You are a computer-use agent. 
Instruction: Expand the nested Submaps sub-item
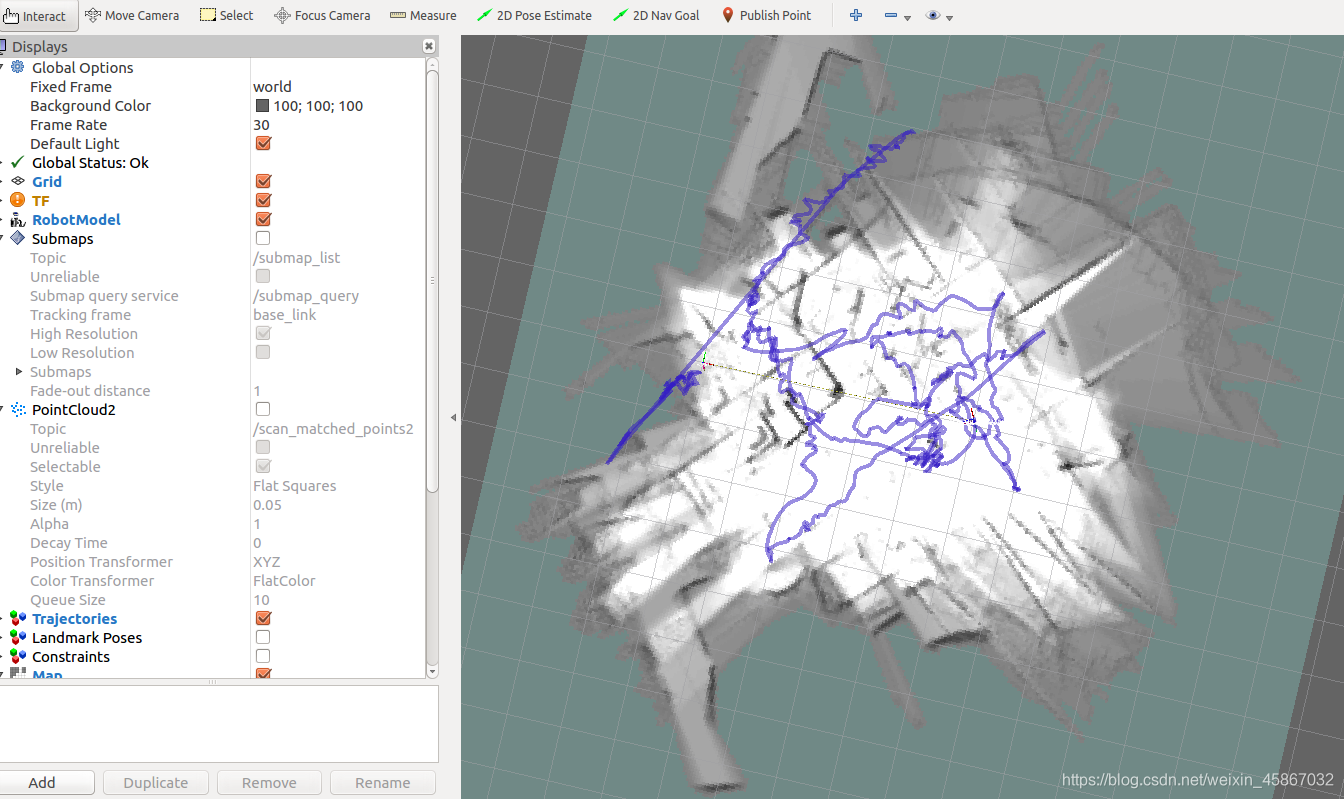[x=19, y=371]
